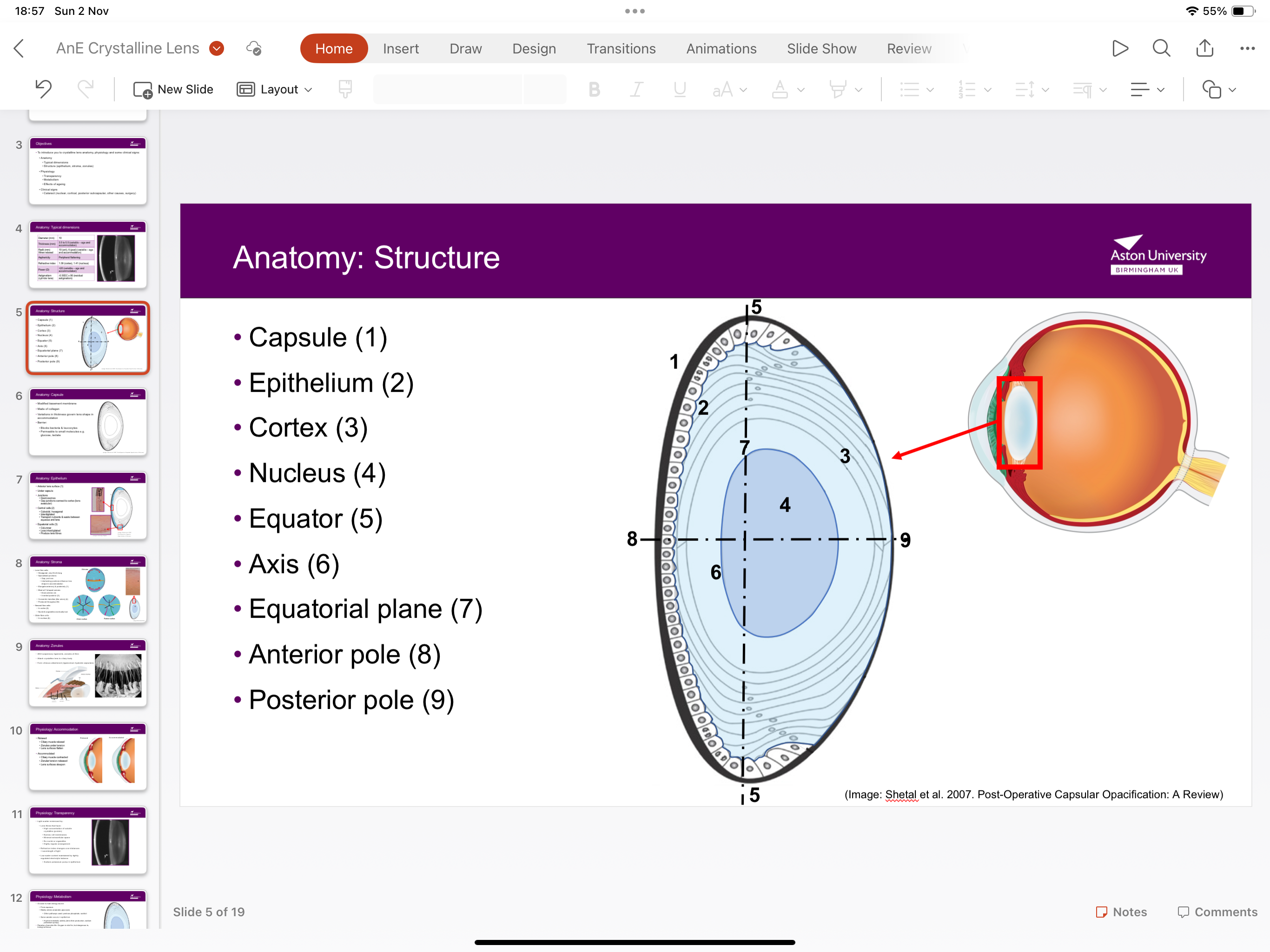Tap the share upload icon
1270x952 pixels.
[1204, 48]
